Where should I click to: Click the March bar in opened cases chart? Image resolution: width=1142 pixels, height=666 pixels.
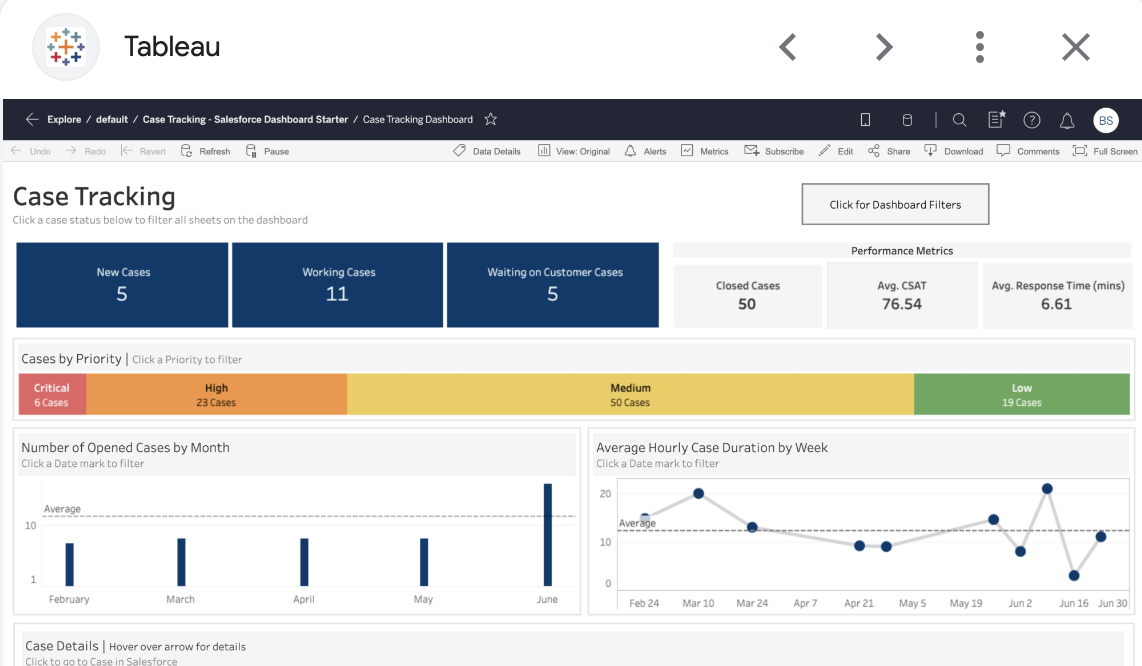(181, 562)
